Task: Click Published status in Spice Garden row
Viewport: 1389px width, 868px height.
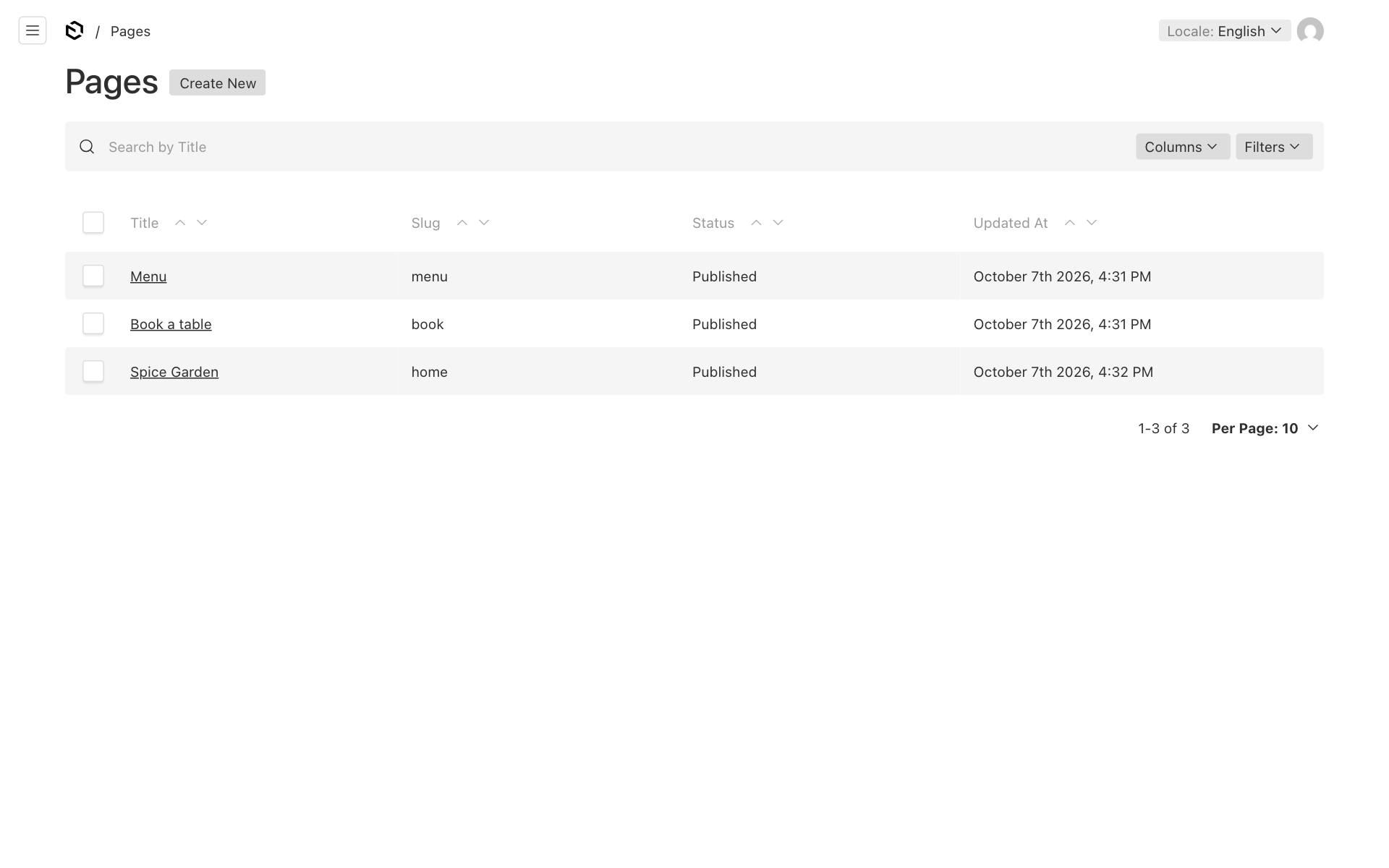Action: pyautogui.click(x=724, y=372)
